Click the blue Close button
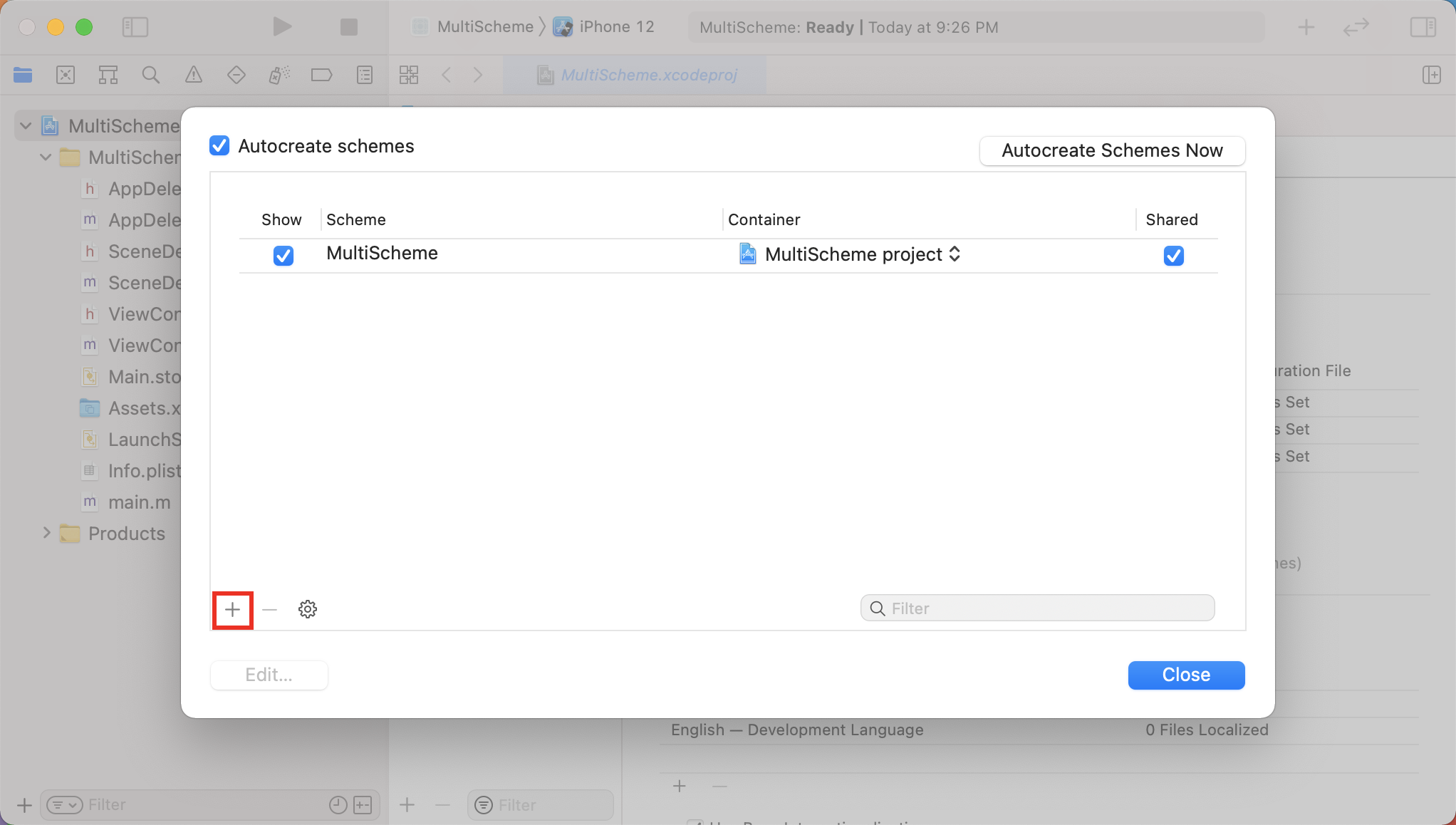Image resolution: width=1456 pixels, height=825 pixels. (x=1185, y=675)
